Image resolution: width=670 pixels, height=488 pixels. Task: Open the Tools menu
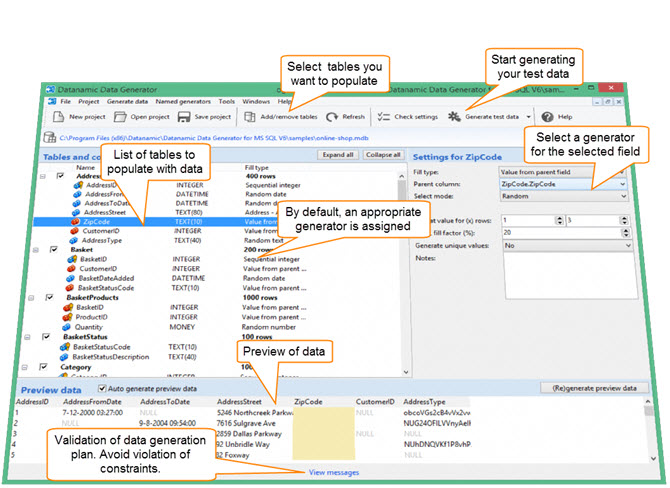coord(226,101)
